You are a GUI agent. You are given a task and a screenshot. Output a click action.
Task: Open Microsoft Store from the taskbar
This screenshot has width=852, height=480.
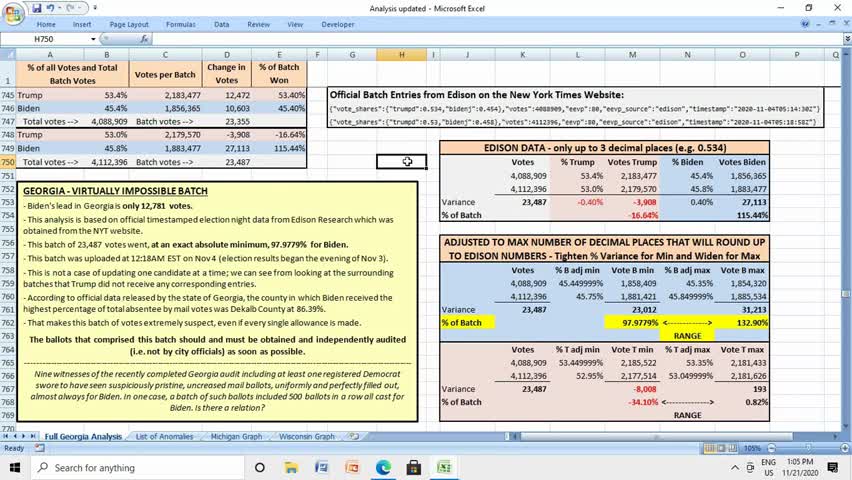pos(414,467)
